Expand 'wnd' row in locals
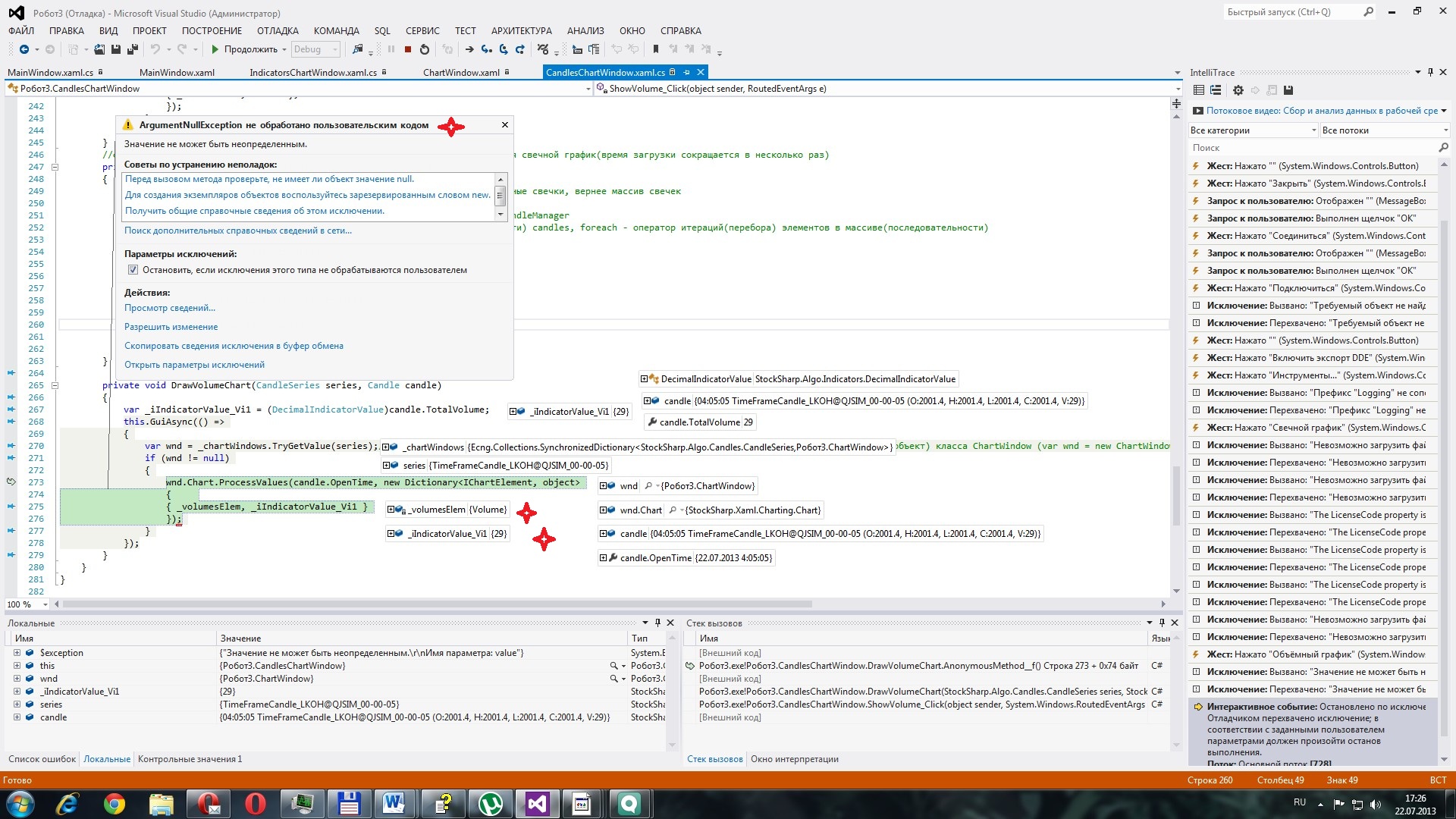 pos(17,679)
